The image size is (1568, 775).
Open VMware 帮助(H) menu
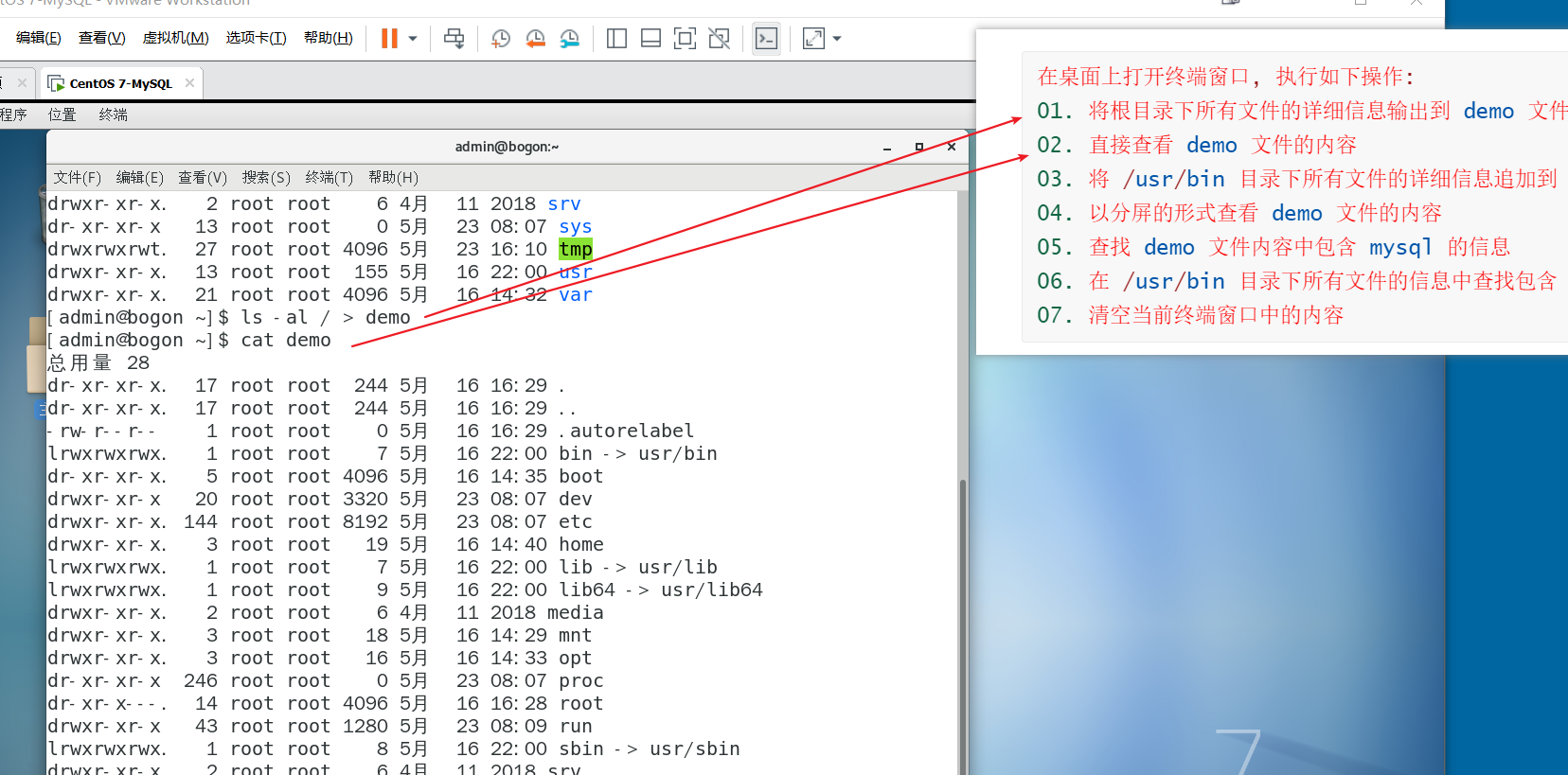click(x=328, y=38)
